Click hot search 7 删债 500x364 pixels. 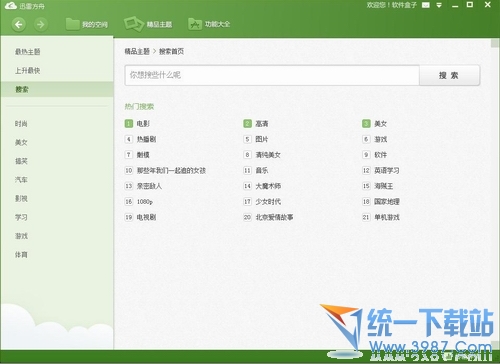137,155
